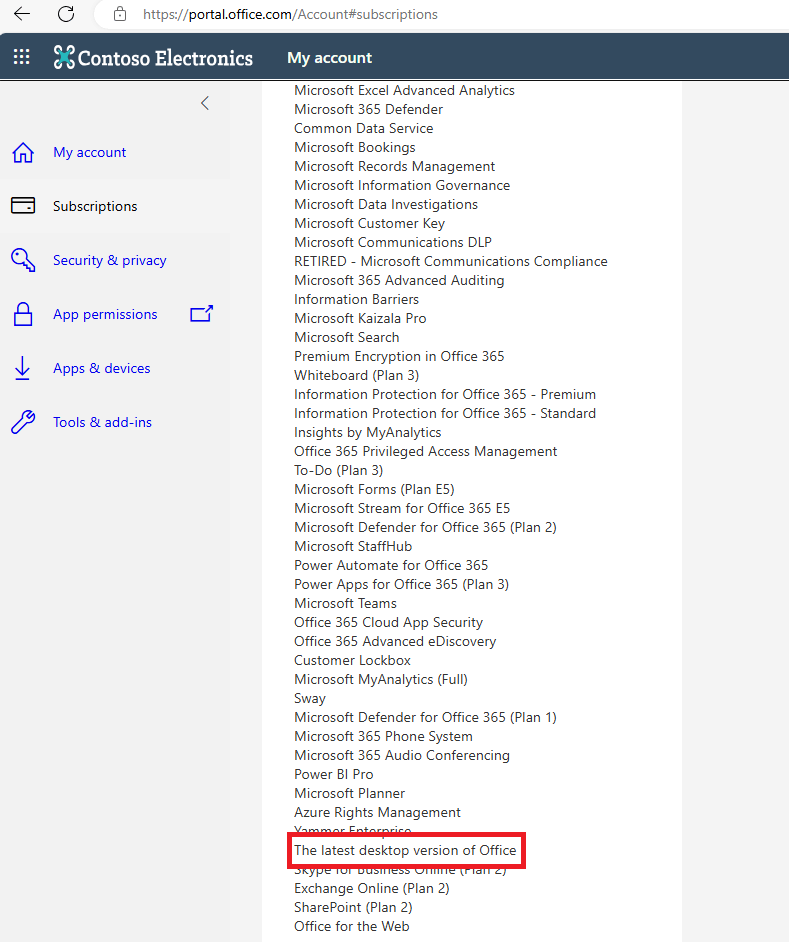
Task: Select 'Microsoft Data Investigations' entry
Action: [386, 204]
